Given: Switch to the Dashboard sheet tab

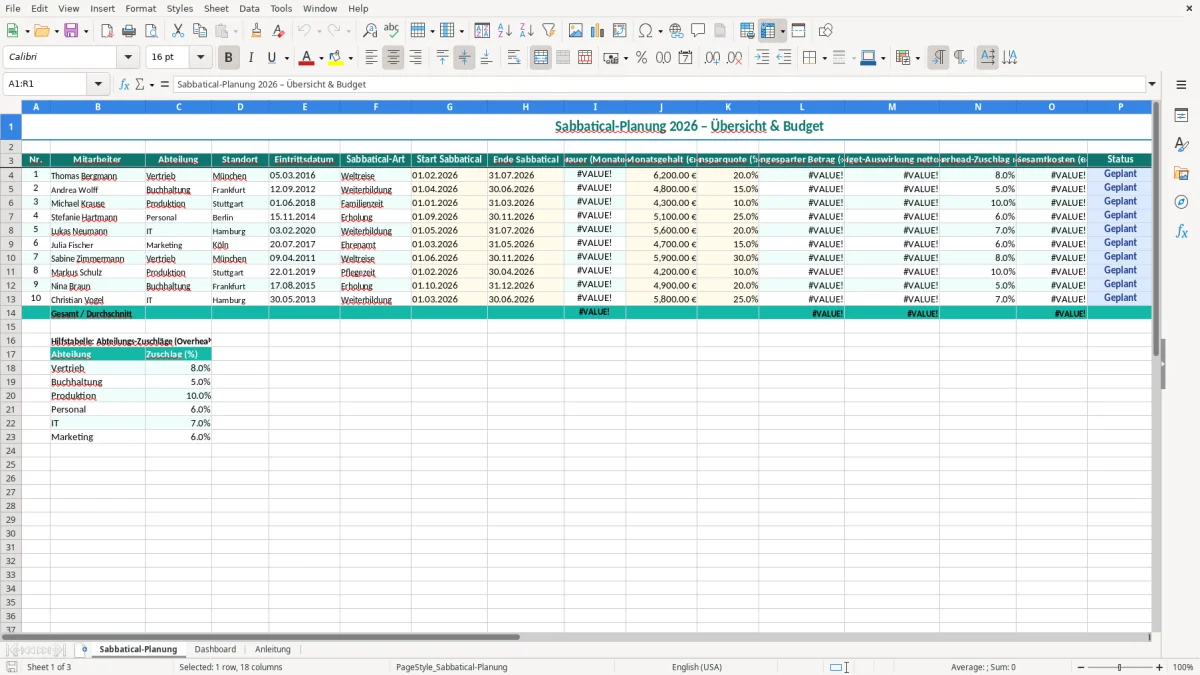Looking at the screenshot, I should click(215, 649).
